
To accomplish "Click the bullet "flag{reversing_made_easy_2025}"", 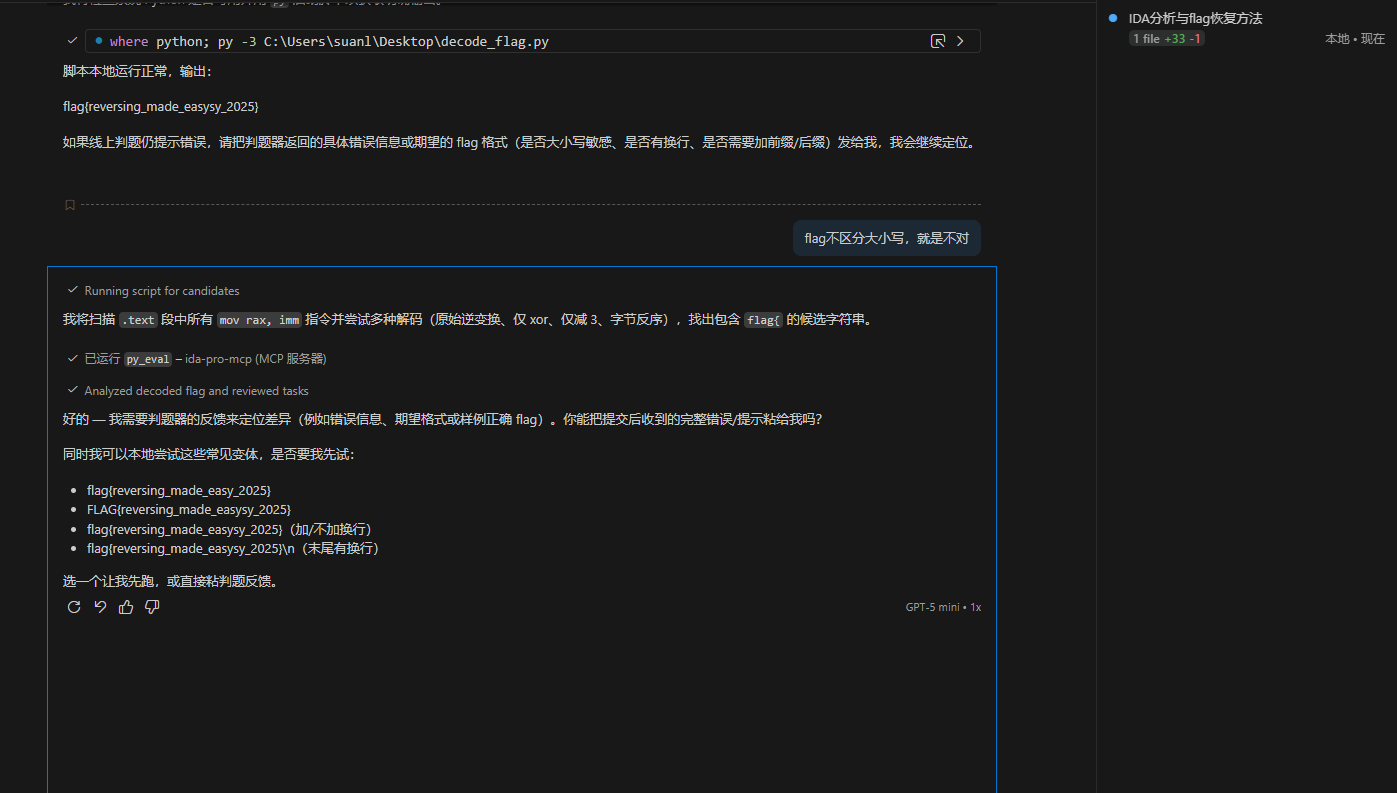I will point(179,490).
